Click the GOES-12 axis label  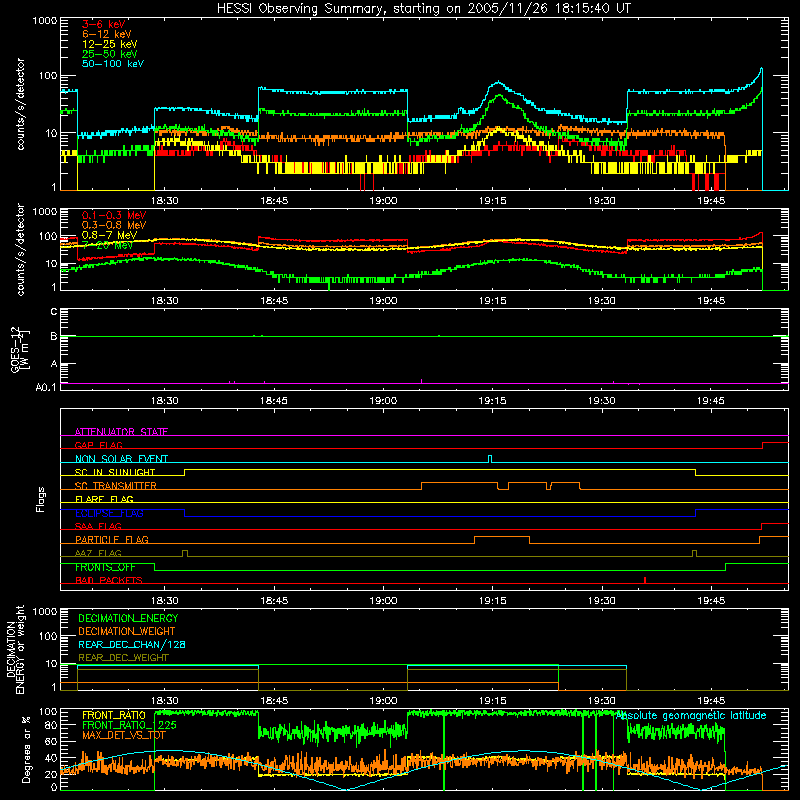pyautogui.click(x=19, y=349)
